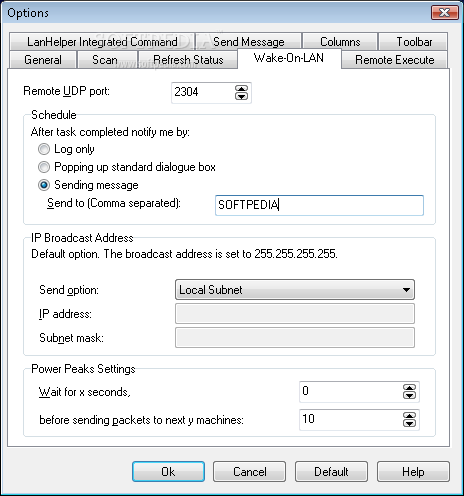Go to the Columns tab
The image size is (464, 496).
(x=340, y=42)
